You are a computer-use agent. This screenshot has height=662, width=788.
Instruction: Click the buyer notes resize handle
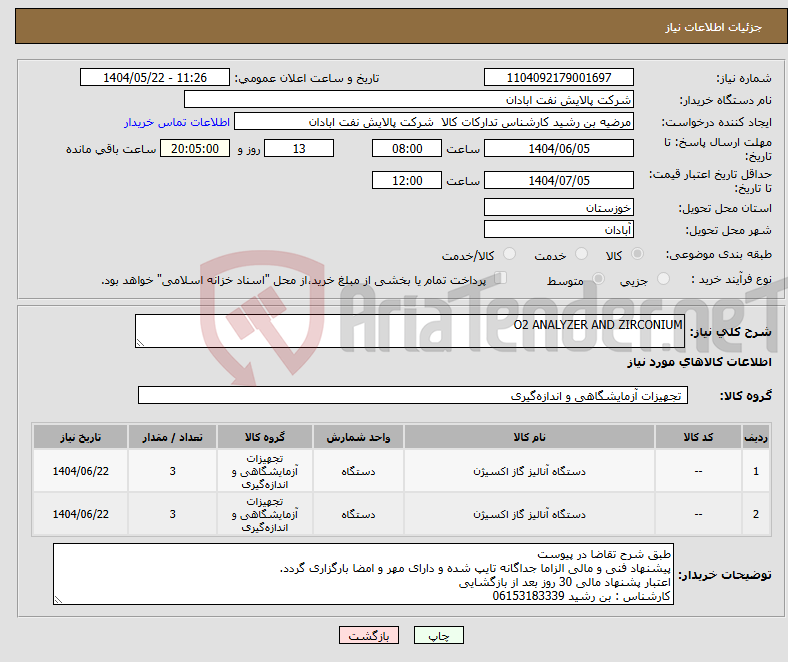[x=58, y=600]
